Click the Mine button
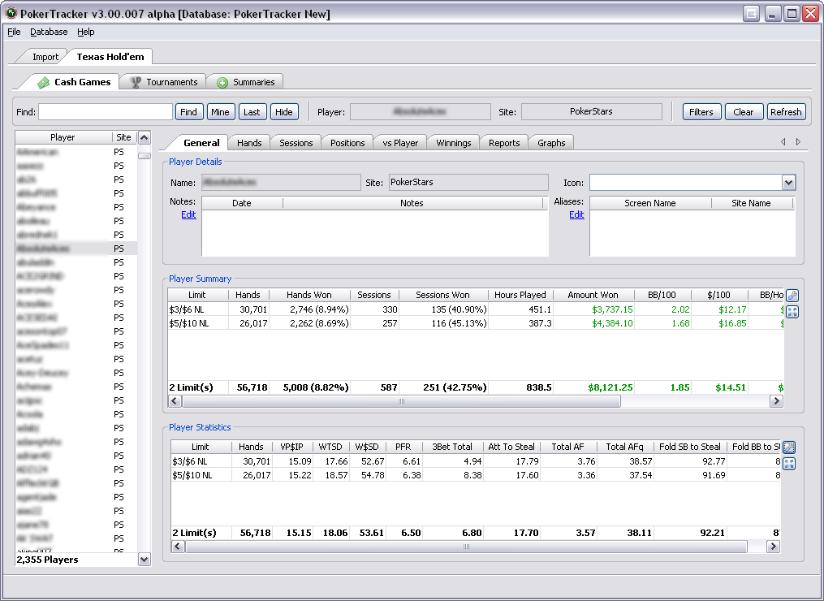Image resolution: width=826 pixels, height=602 pixels. click(220, 112)
